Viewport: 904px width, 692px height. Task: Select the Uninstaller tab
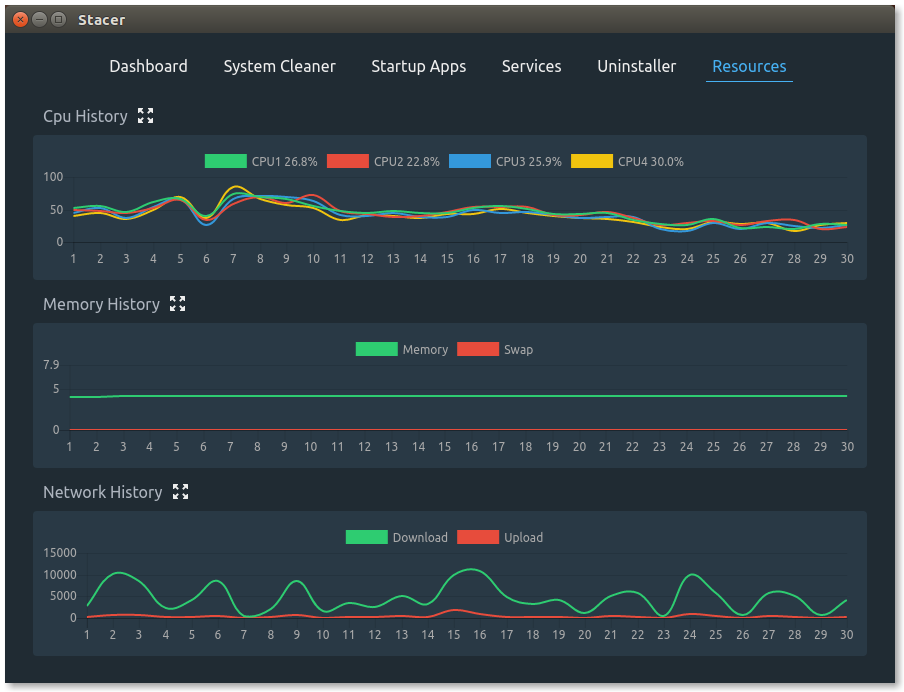pos(636,66)
